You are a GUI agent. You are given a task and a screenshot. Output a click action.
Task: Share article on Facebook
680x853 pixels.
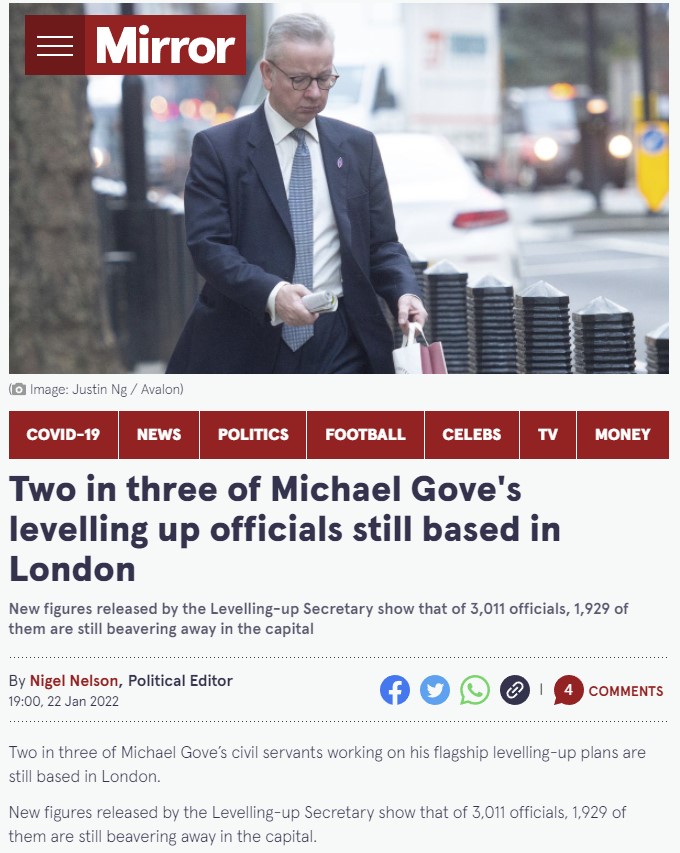(x=395, y=690)
